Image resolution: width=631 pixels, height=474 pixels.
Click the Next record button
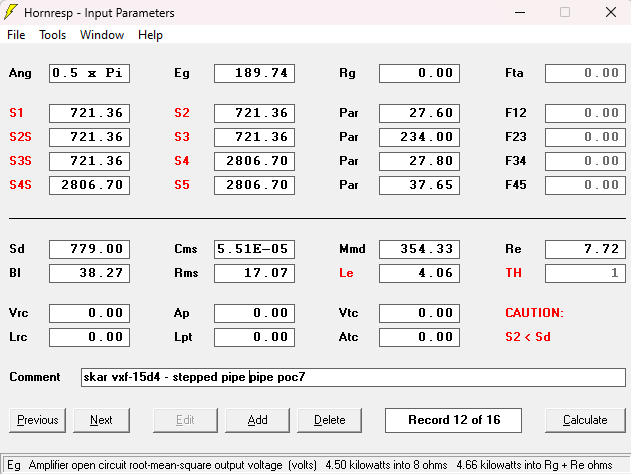101,420
